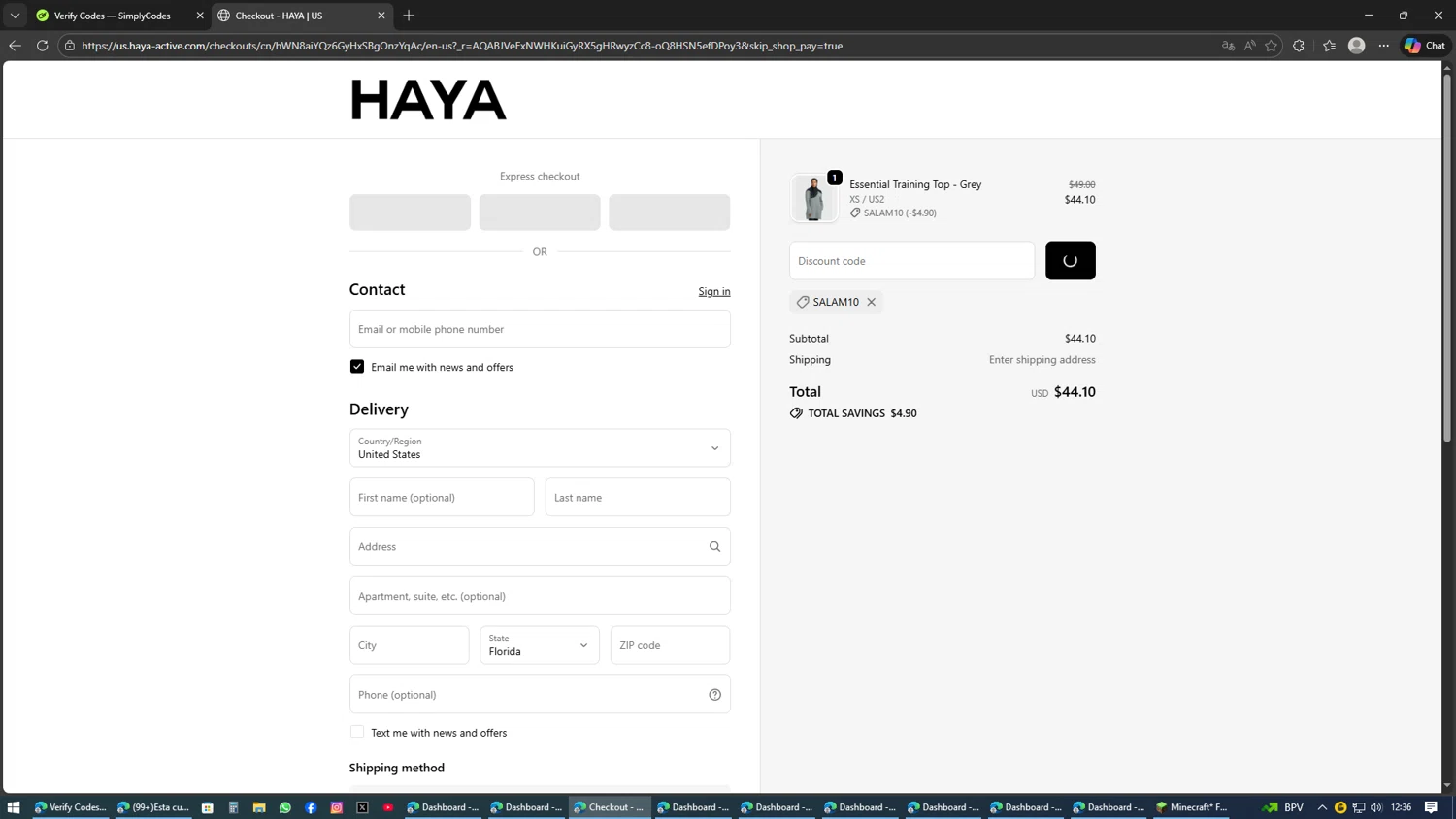
Task: Switch to (99+)Esta cu... taskbar window
Action: 153,806
